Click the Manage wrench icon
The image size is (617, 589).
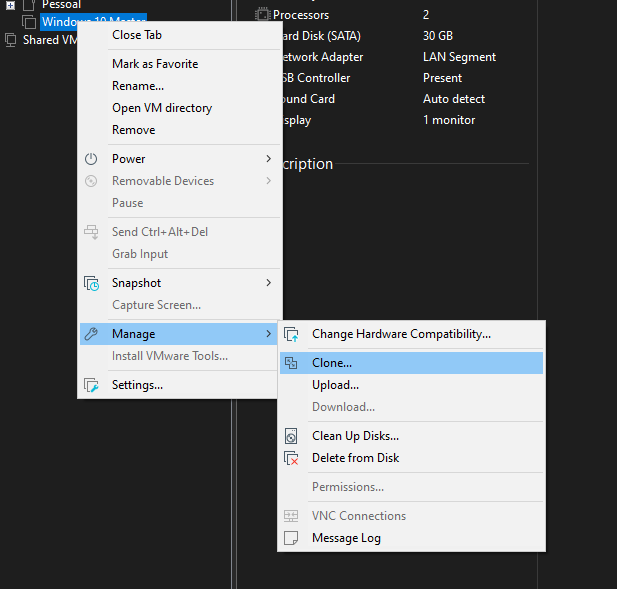(91, 334)
